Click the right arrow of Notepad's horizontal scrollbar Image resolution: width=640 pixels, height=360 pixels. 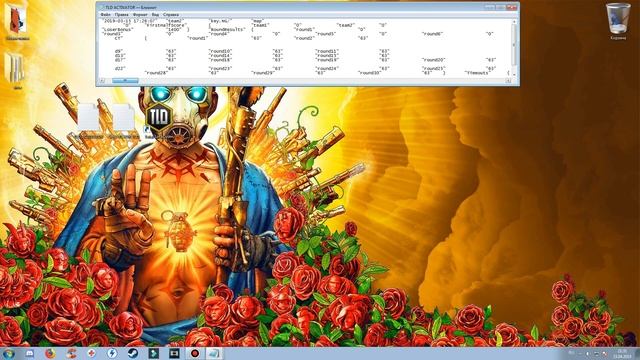click(508, 80)
